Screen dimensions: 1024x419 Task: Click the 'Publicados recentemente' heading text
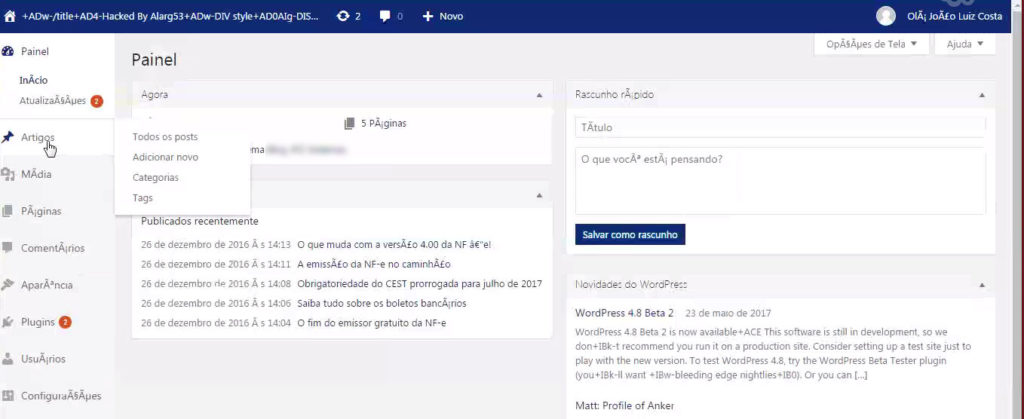[200, 221]
